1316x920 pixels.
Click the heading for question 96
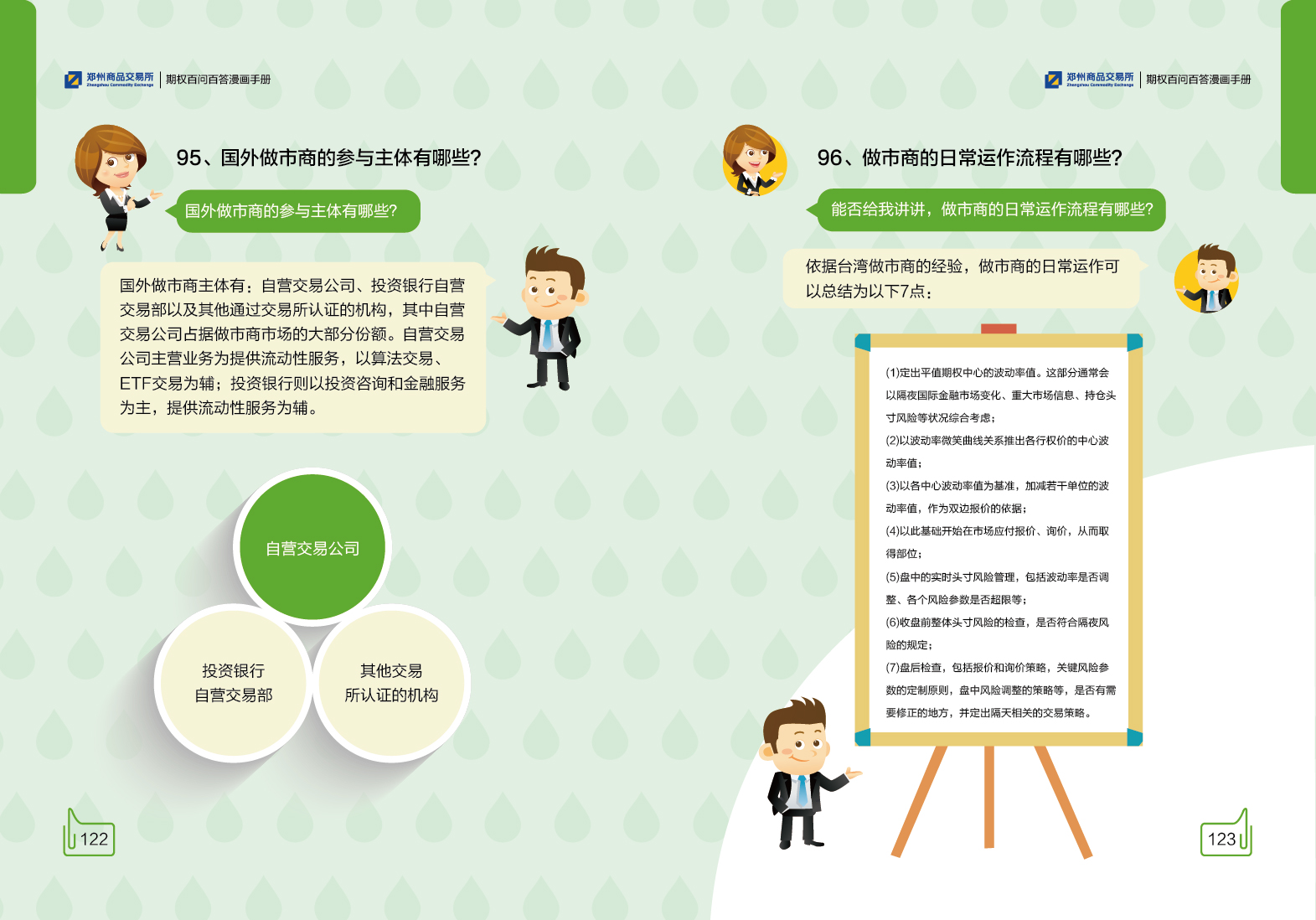coord(969,158)
